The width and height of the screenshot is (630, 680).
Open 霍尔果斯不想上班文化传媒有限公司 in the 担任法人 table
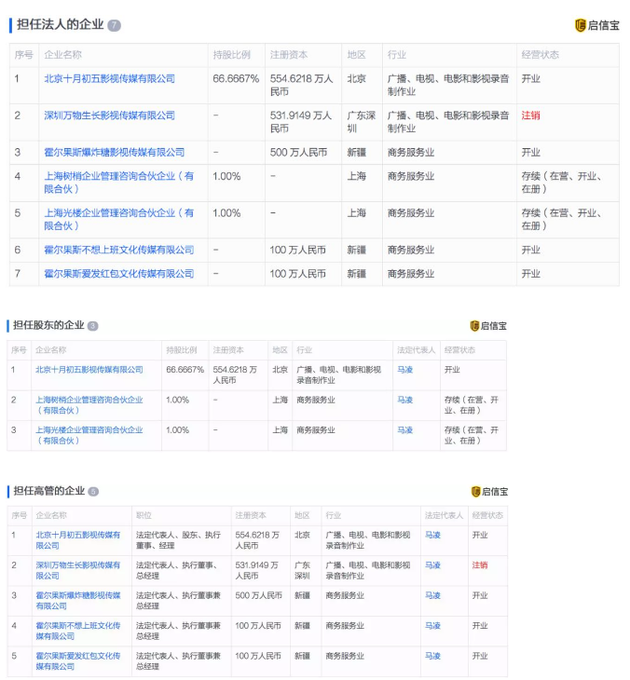coord(119,250)
